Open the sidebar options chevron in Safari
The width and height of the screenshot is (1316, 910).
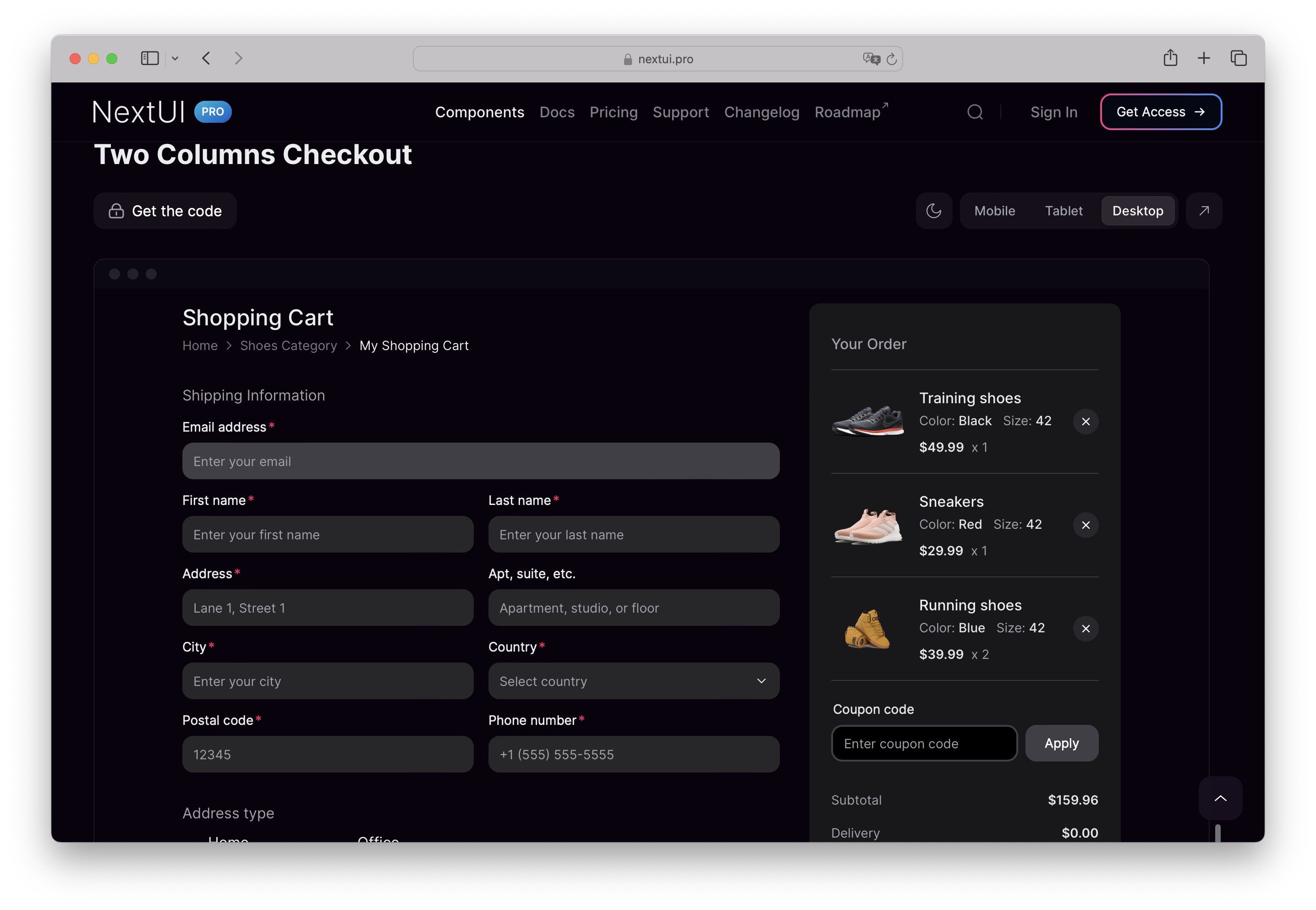tap(175, 58)
